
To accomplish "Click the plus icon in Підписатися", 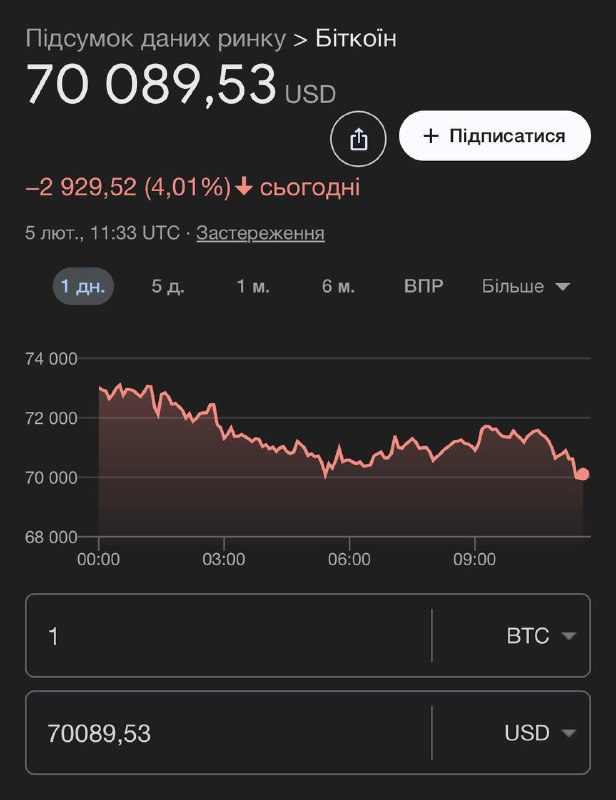I will [431, 136].
